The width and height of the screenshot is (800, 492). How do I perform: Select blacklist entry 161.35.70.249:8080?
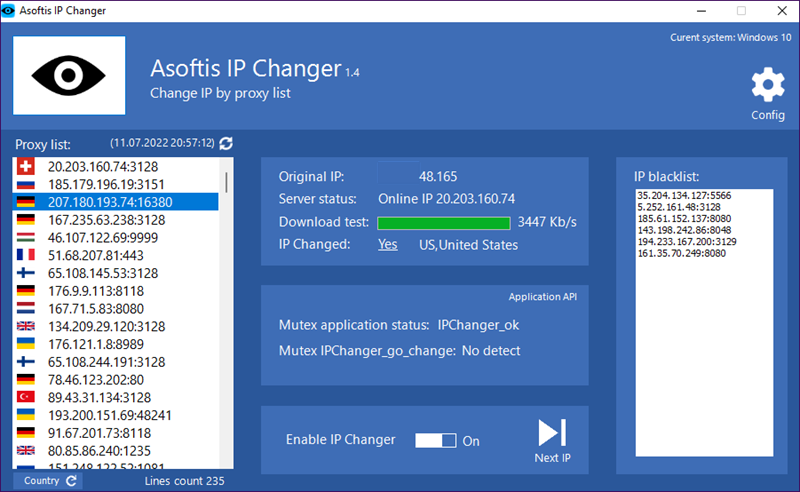681,254
